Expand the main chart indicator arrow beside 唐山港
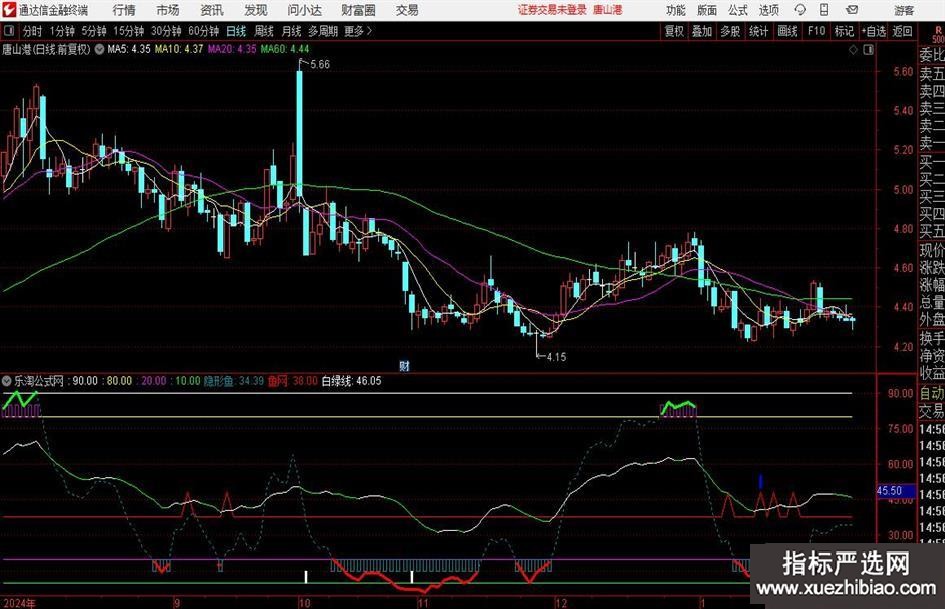Viewport: 945px width, 609px height. pyautogui.click(x=99, y=48)
